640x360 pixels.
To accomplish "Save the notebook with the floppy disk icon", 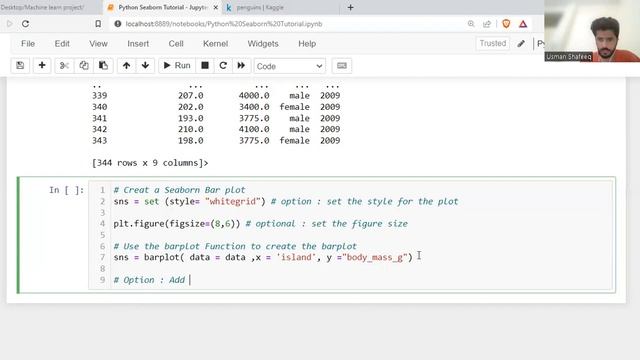I will (20, 65).
